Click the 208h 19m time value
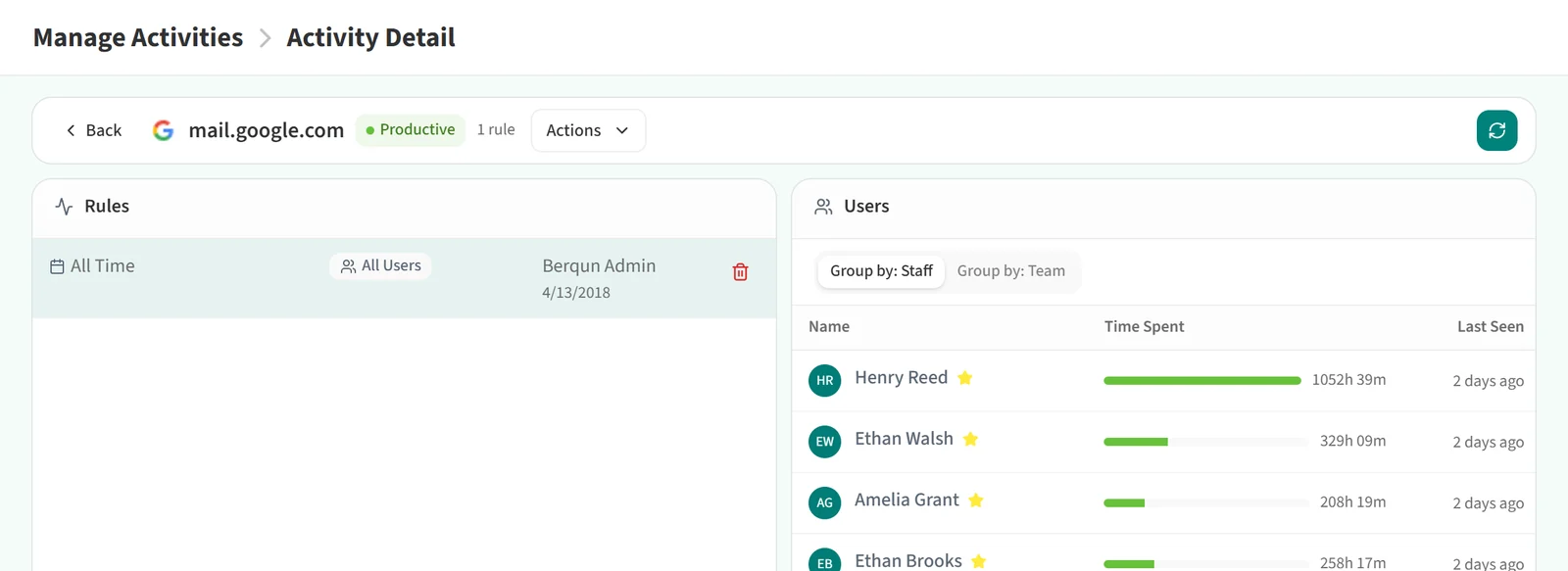Screen dimensions: 1568x571 tap(1352, 501)
